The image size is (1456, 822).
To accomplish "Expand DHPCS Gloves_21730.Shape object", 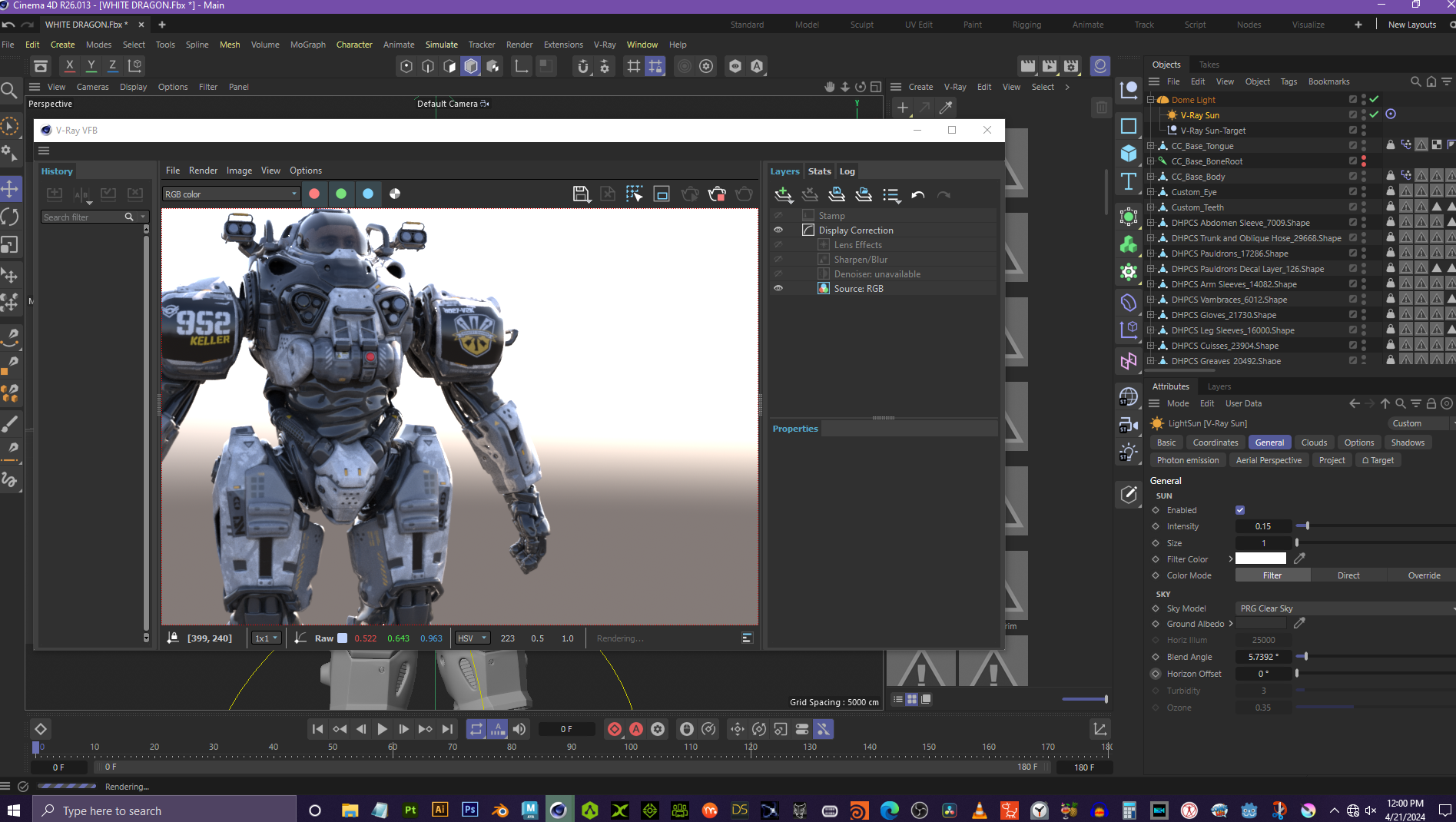I will click(1150, 315).
